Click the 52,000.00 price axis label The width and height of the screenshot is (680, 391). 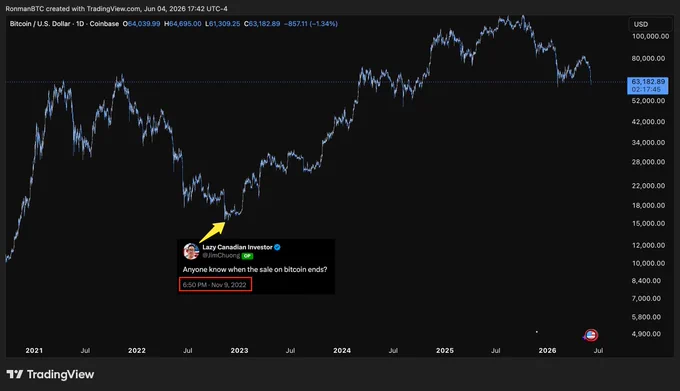pos(648,101)
